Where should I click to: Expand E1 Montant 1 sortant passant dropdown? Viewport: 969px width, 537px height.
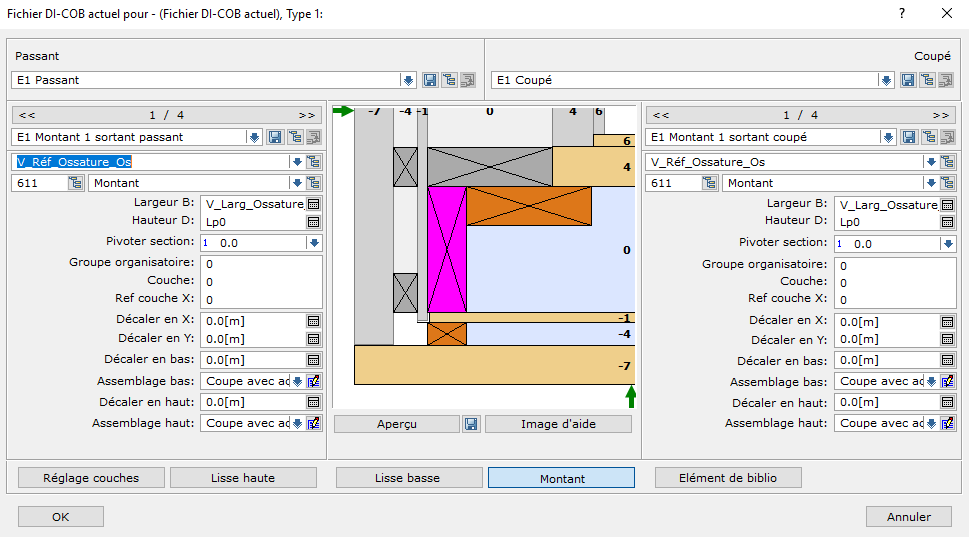click(254, 137)
